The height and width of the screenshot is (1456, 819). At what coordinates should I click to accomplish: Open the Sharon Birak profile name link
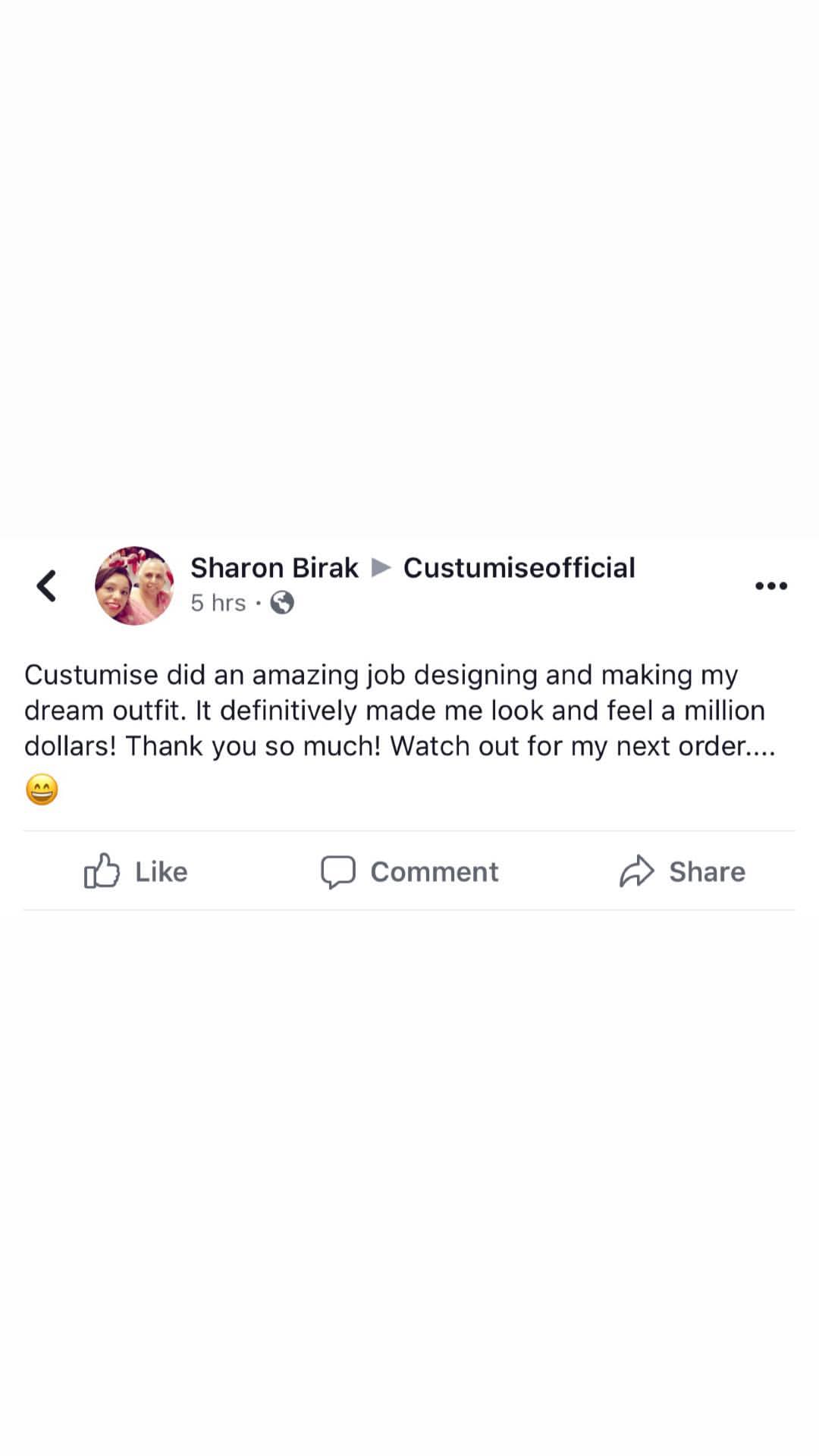point(274,567)
